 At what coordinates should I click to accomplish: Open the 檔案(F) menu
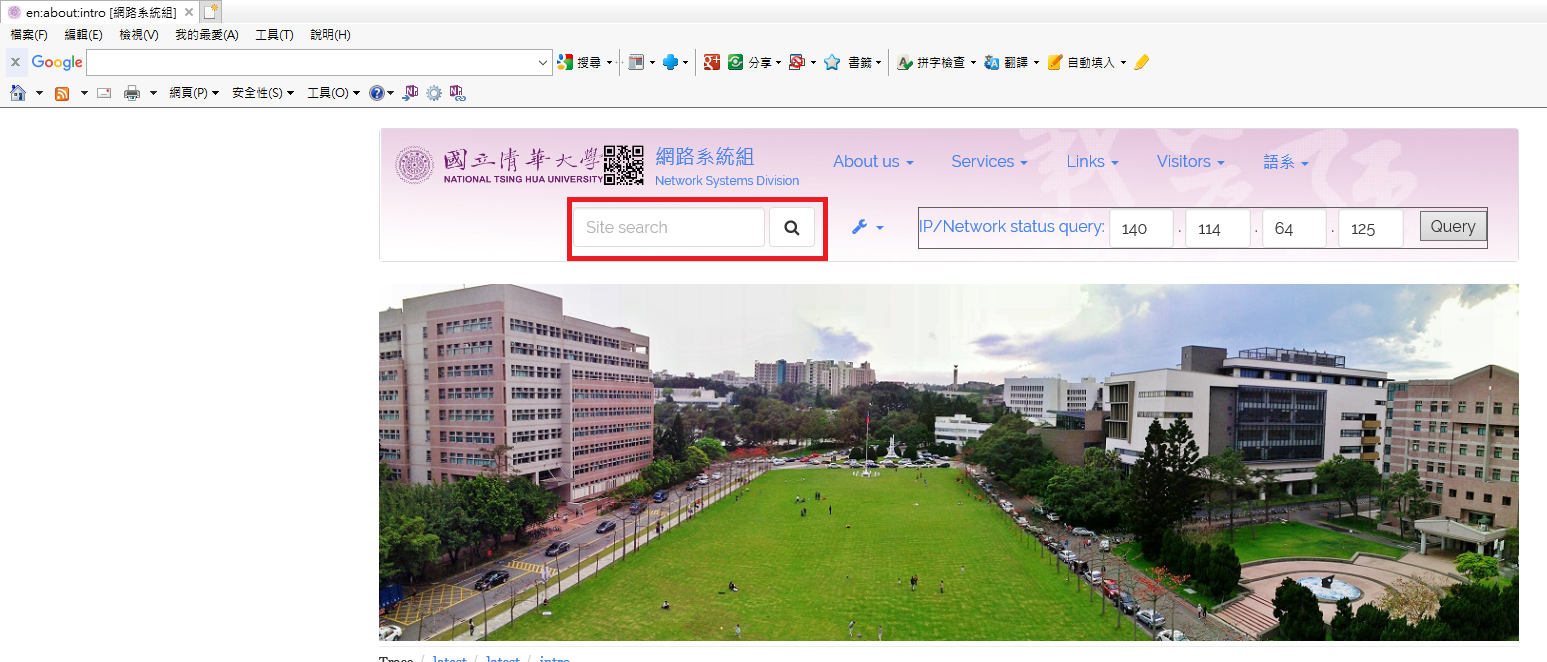pos(29,35)
